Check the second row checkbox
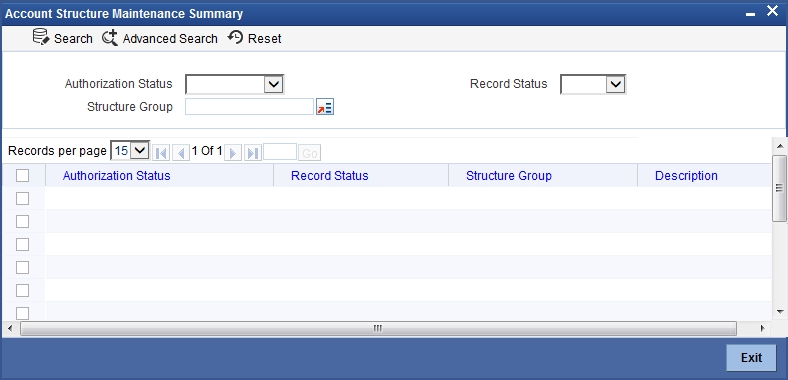This screenshot has height=380, width=788. point(23,222)
